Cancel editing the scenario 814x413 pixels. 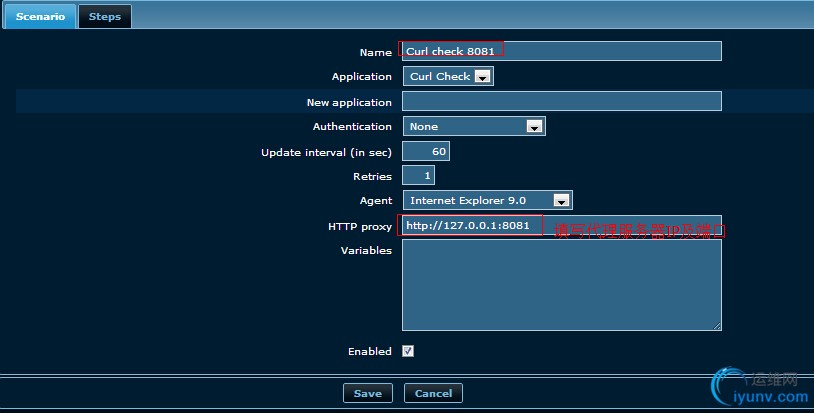click(433, 393)
